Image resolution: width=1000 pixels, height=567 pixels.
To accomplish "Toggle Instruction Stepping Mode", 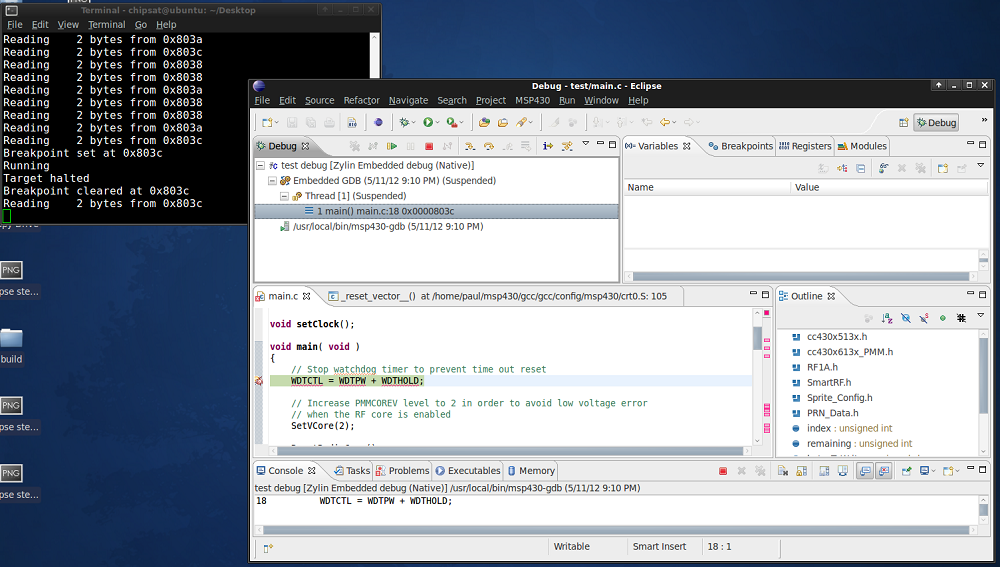I will [548, 146].
